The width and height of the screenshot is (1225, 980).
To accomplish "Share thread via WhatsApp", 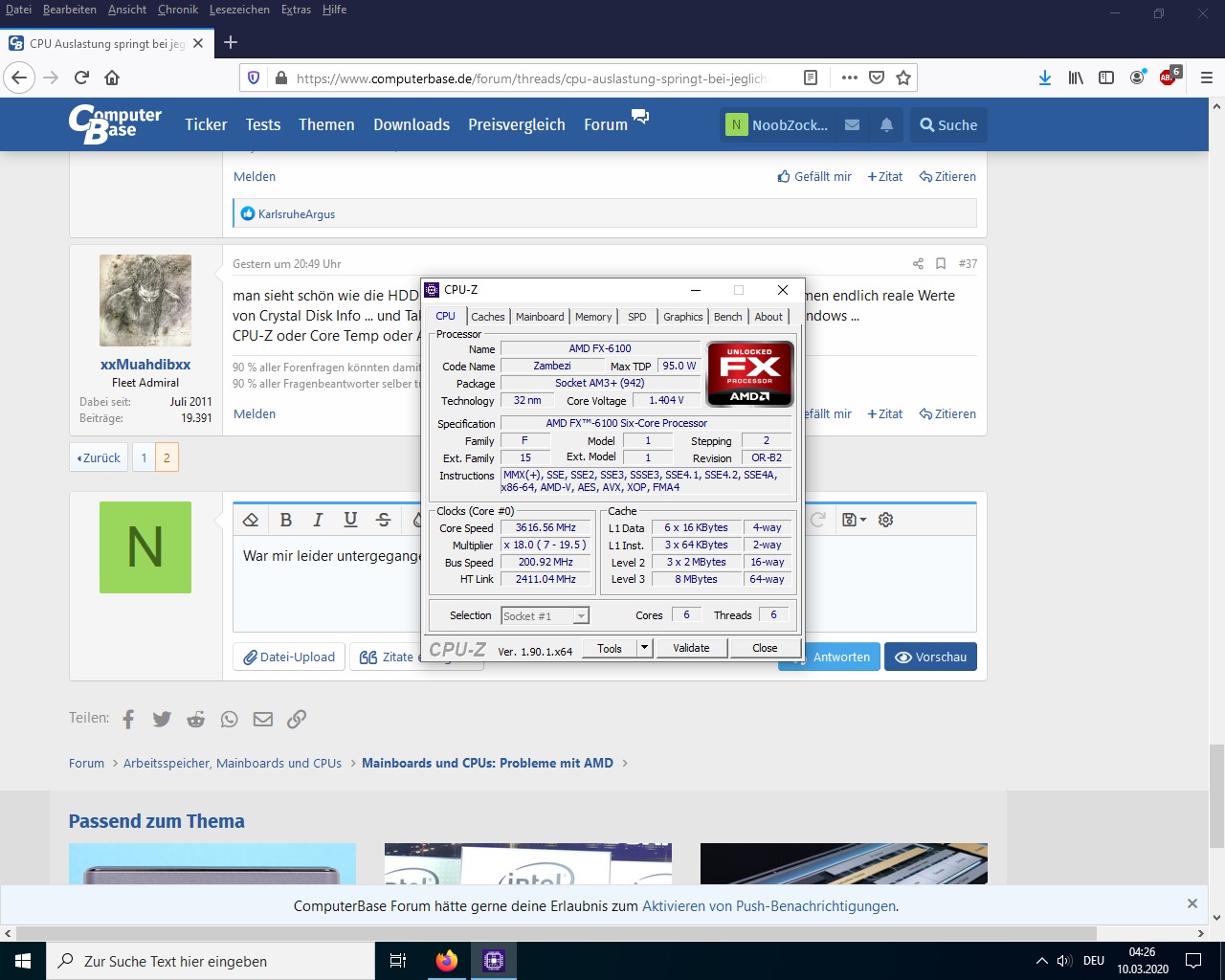I will [x=229, y=719].
